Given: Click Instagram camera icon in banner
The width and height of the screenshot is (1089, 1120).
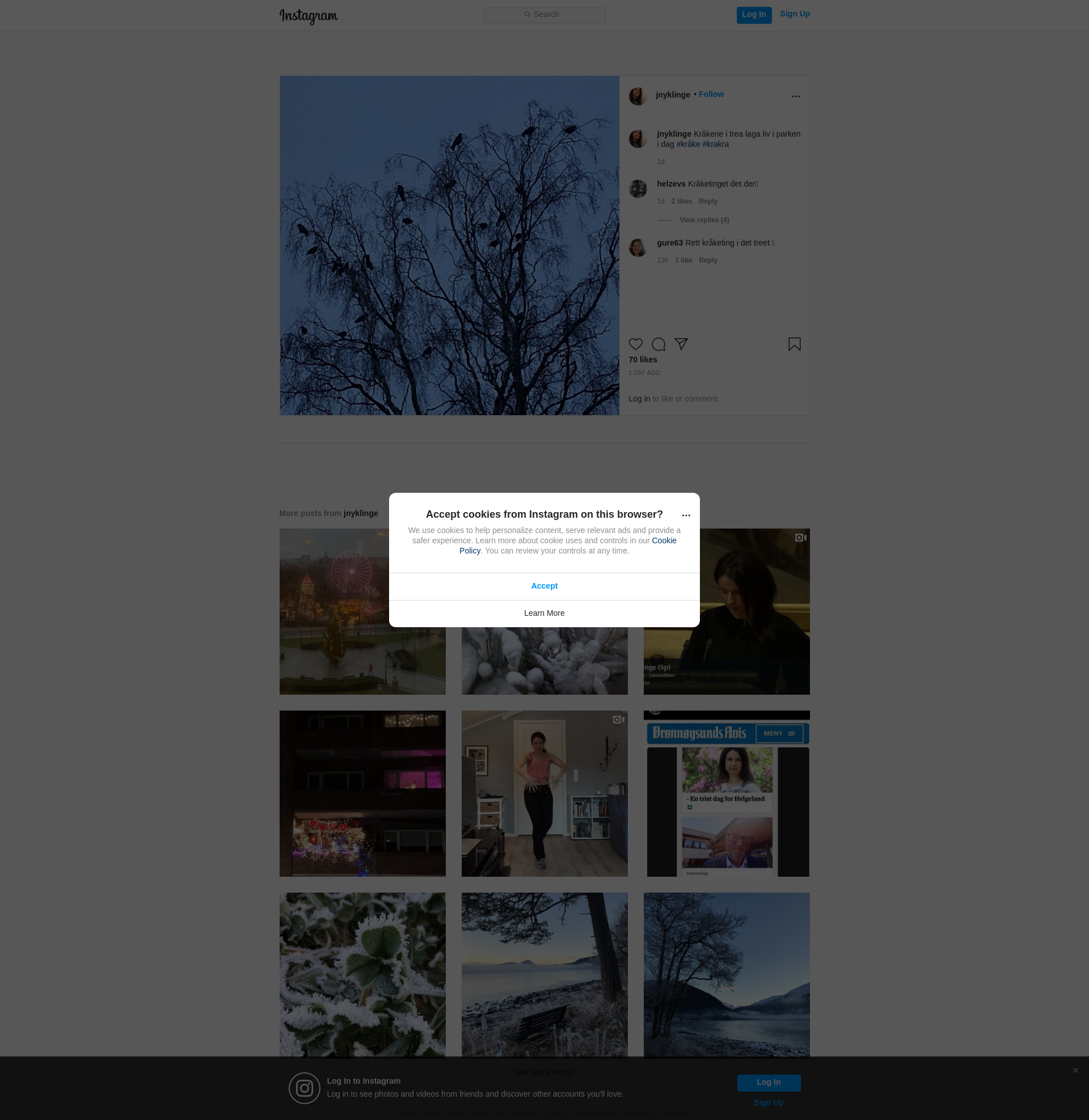Looking at the screenshot, I should tap(303, 1088).
